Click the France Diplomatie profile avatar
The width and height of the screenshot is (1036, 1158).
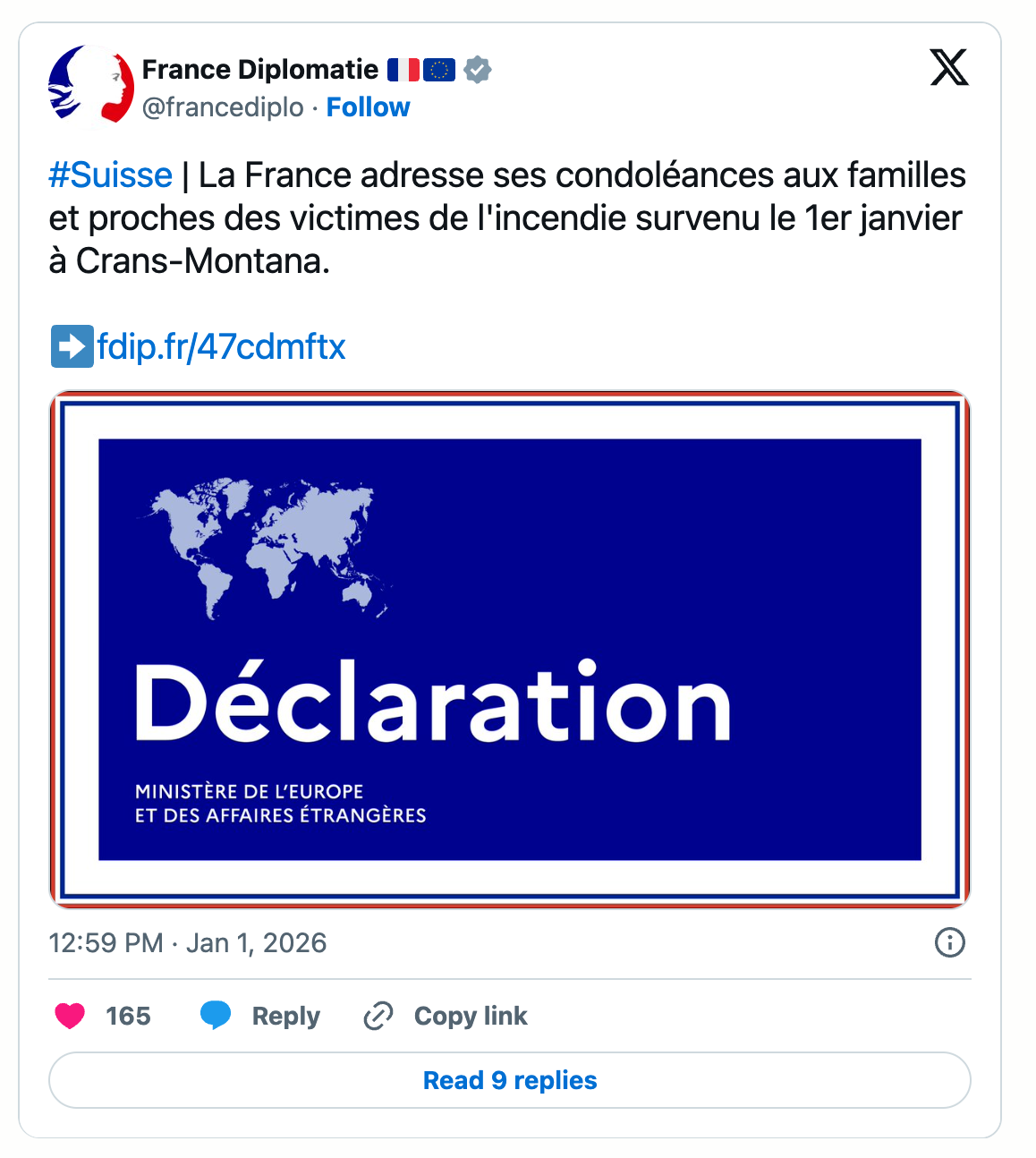(90, 87)
